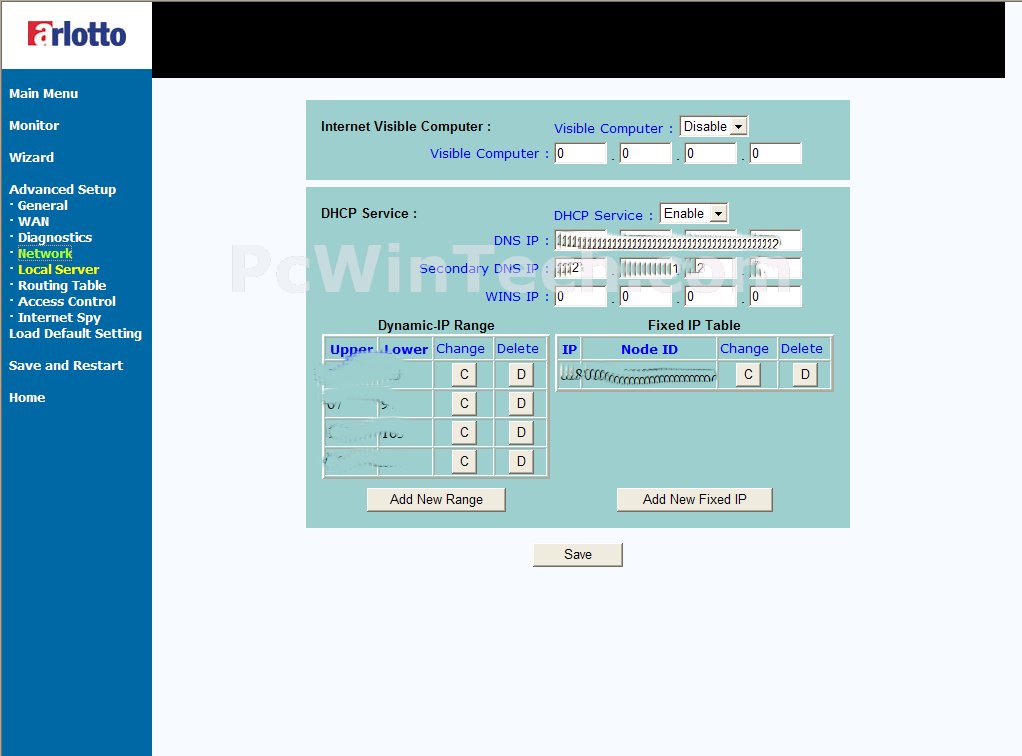The width and height of the screenshot is (1022, 756).
Task: Click second Secondary DNS IP octet field
Action: 645,269
